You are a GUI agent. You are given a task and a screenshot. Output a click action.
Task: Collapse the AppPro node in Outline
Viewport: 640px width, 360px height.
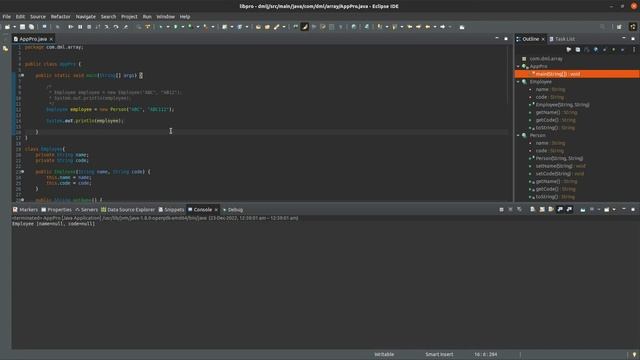coord(518,66)
